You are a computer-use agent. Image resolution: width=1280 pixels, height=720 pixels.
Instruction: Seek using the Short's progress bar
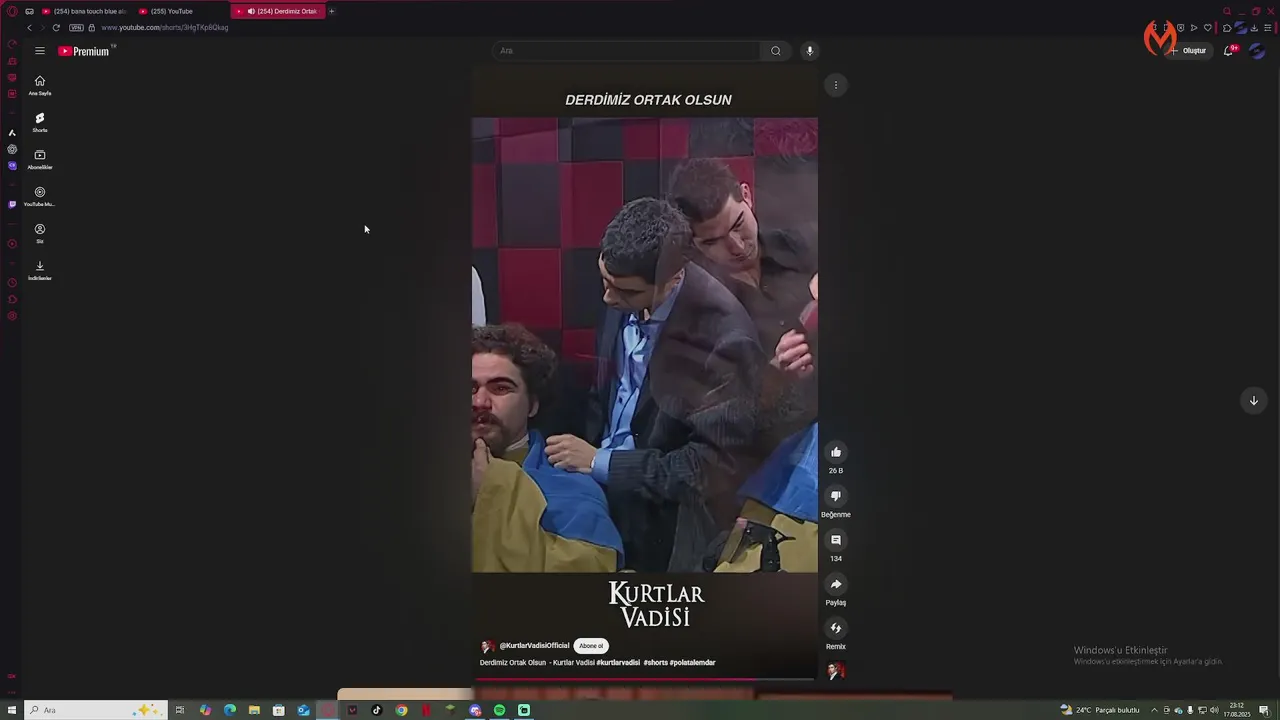pos(644,679)
